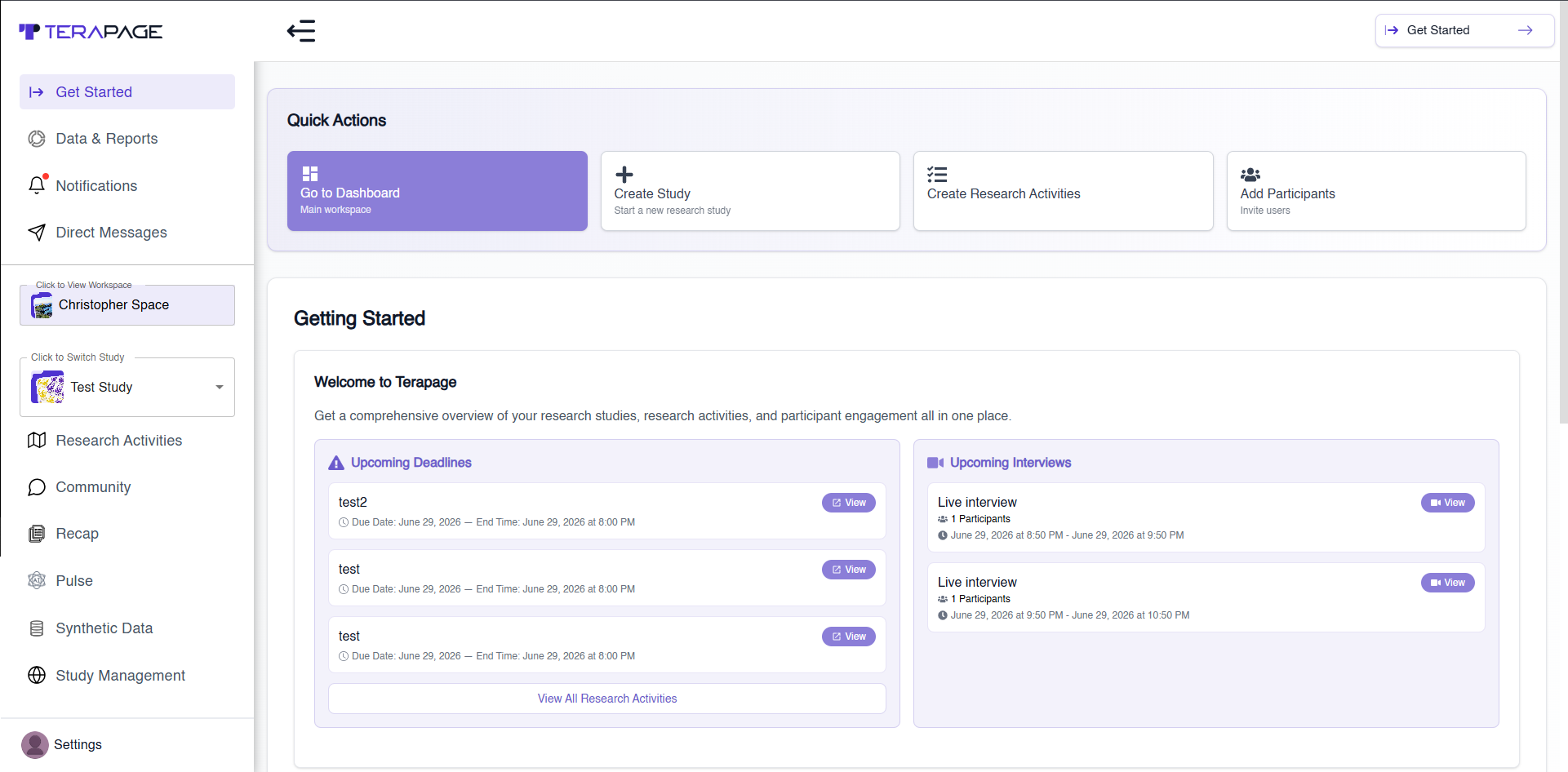Click the Upcoming Interviews heading
This screenshot has width=1568, height=772.
point(1011,463)
